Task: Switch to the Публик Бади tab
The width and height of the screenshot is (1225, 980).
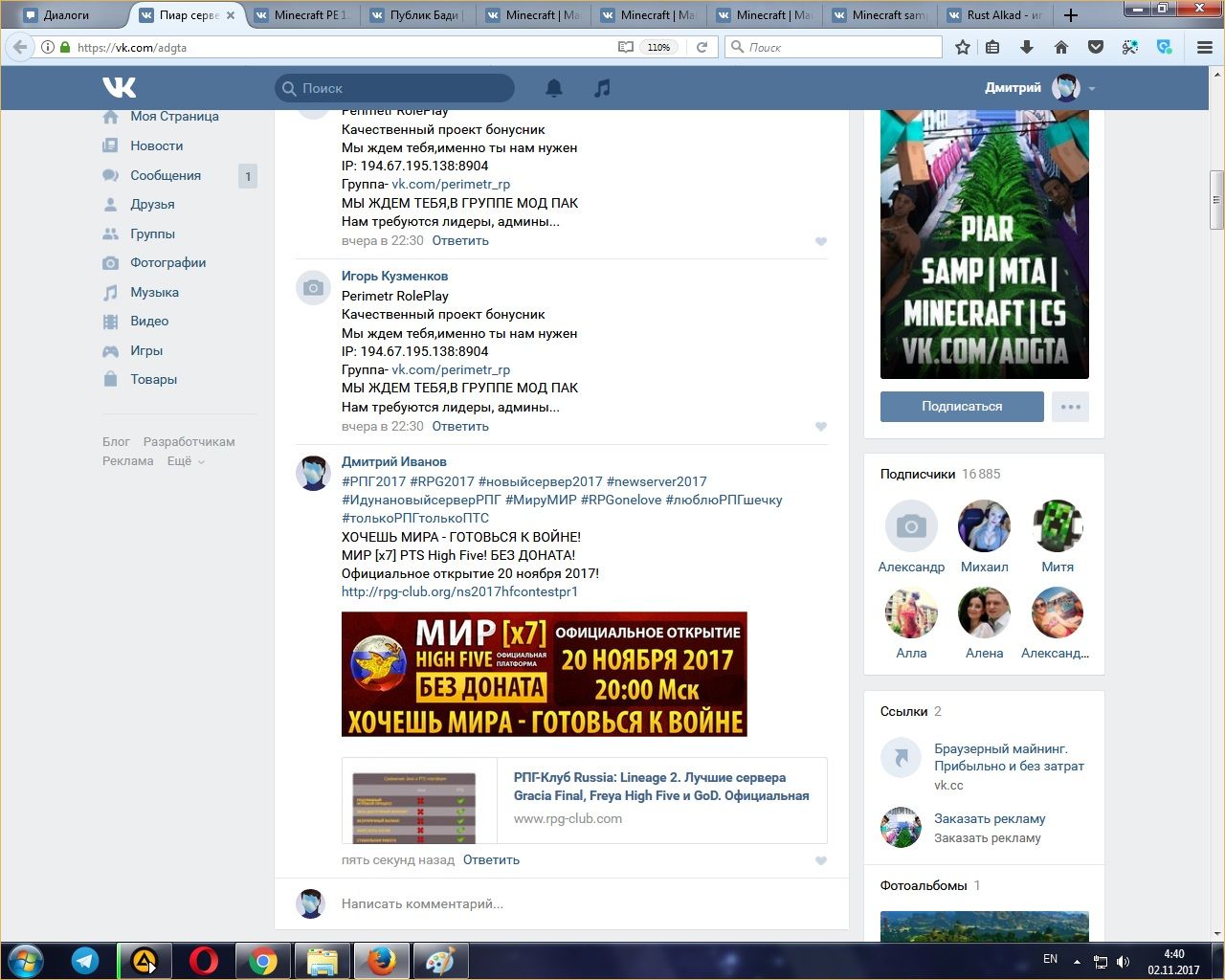Action: pyautogui.click(x=416, y=15)
